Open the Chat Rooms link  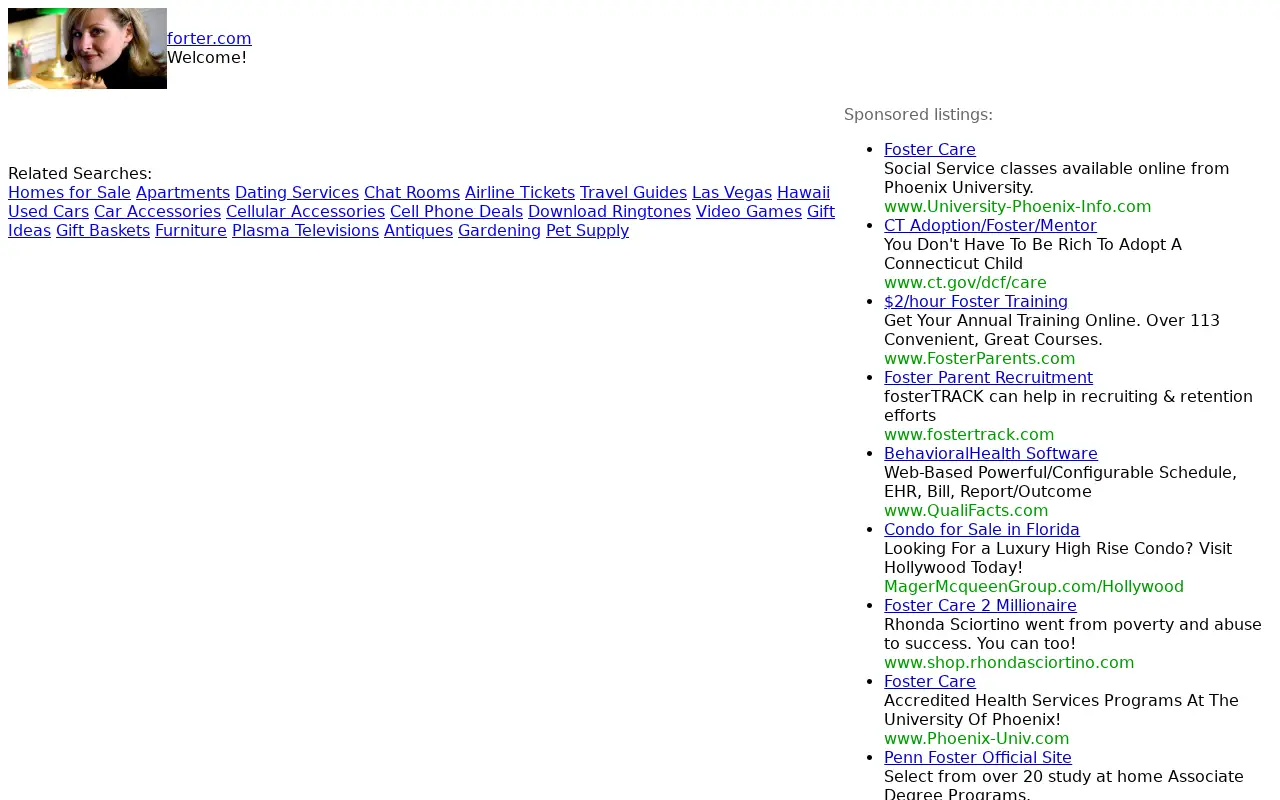coord(412,193)
